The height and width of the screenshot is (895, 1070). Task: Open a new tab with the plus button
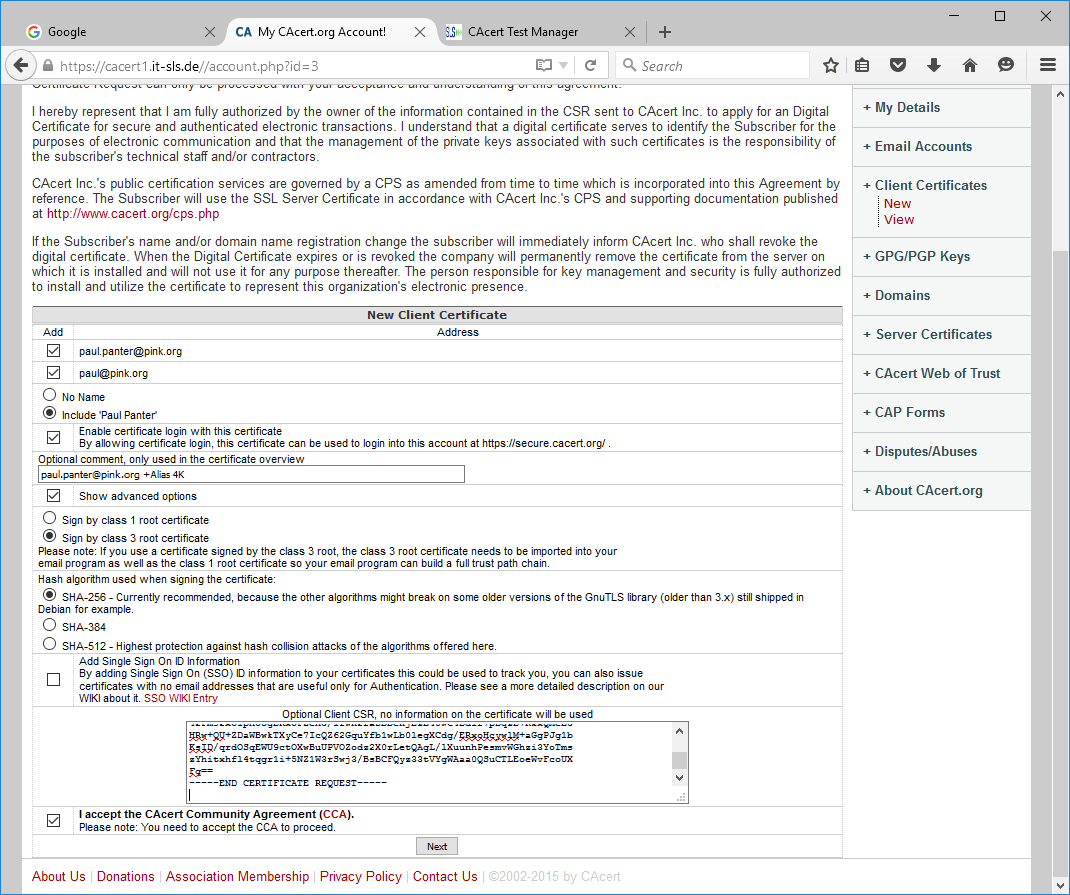coord(665,32)
